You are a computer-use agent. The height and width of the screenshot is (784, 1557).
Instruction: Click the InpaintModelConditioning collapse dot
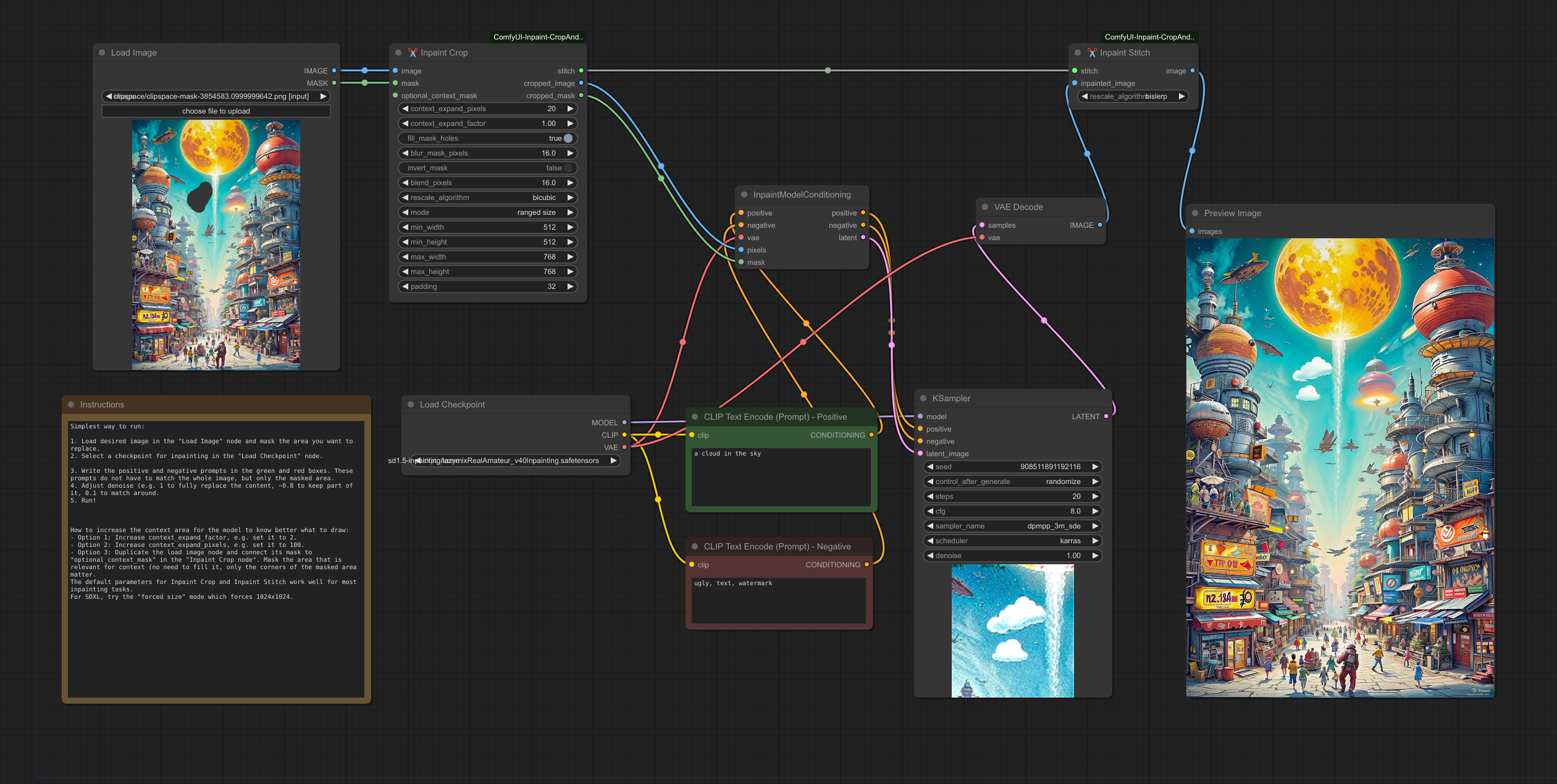coord(744,194)
